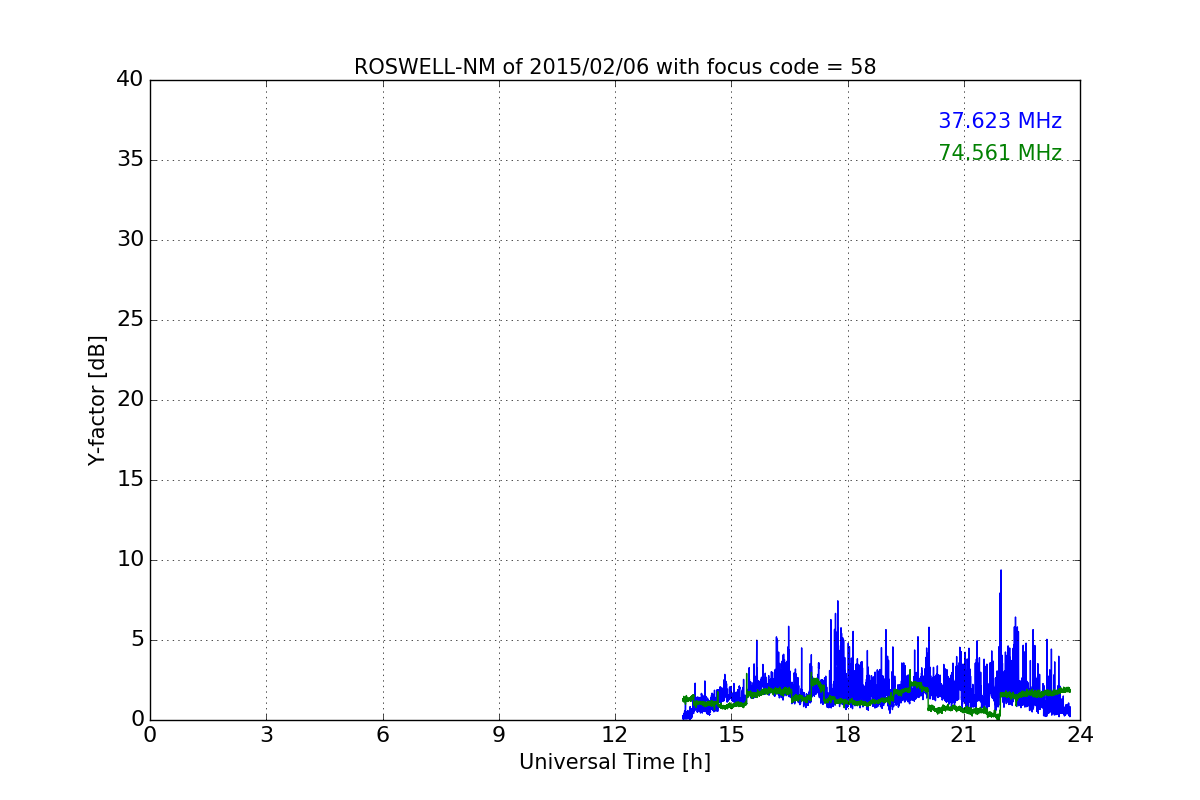Click the y-axis tick label '5'

click(137, 640)
